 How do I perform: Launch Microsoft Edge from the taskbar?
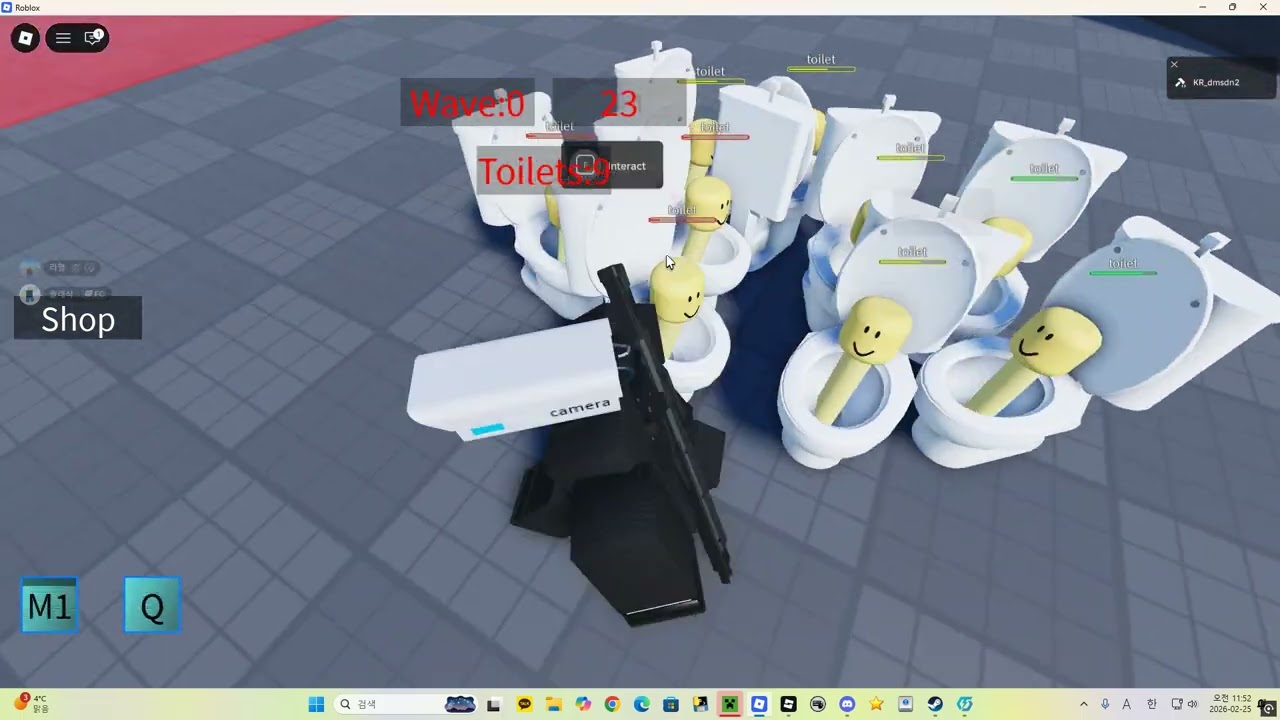[641, 705]
